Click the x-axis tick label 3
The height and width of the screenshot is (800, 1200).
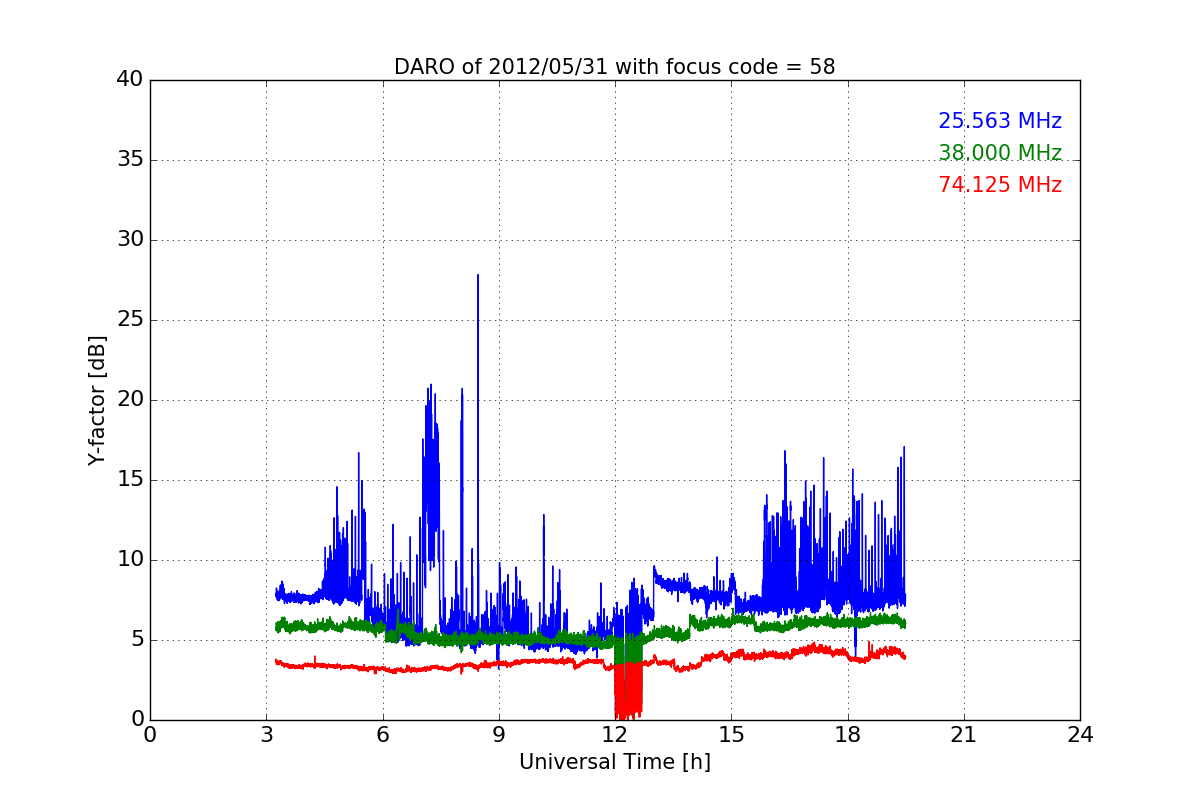(266, 735)
